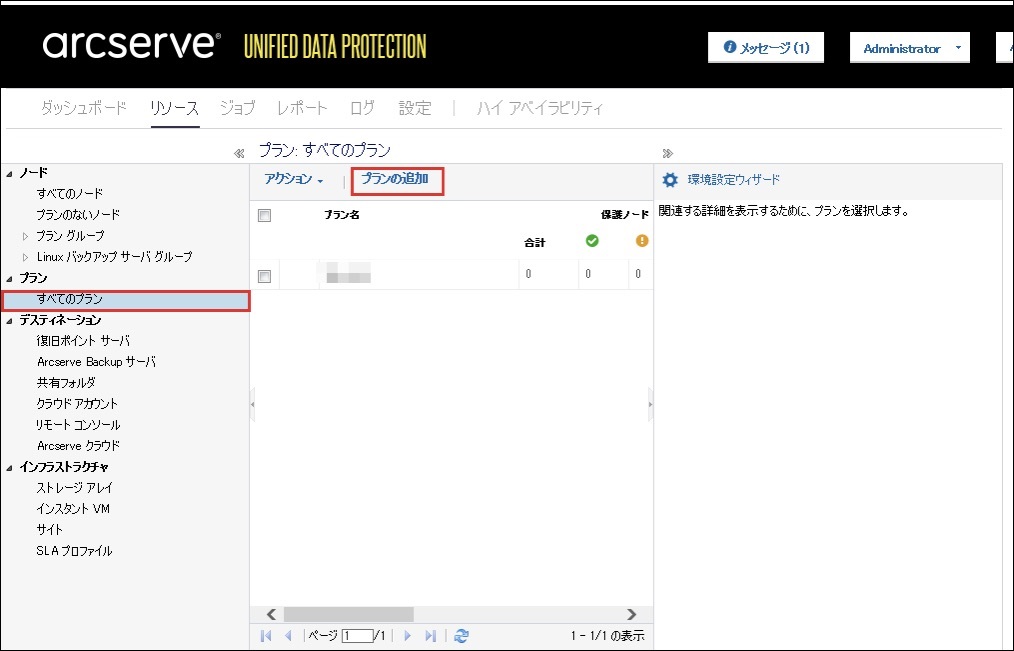Screen dimensions: 1014x651
Task: Select リモート コンソール in the tree
Action: coord(78,425)
